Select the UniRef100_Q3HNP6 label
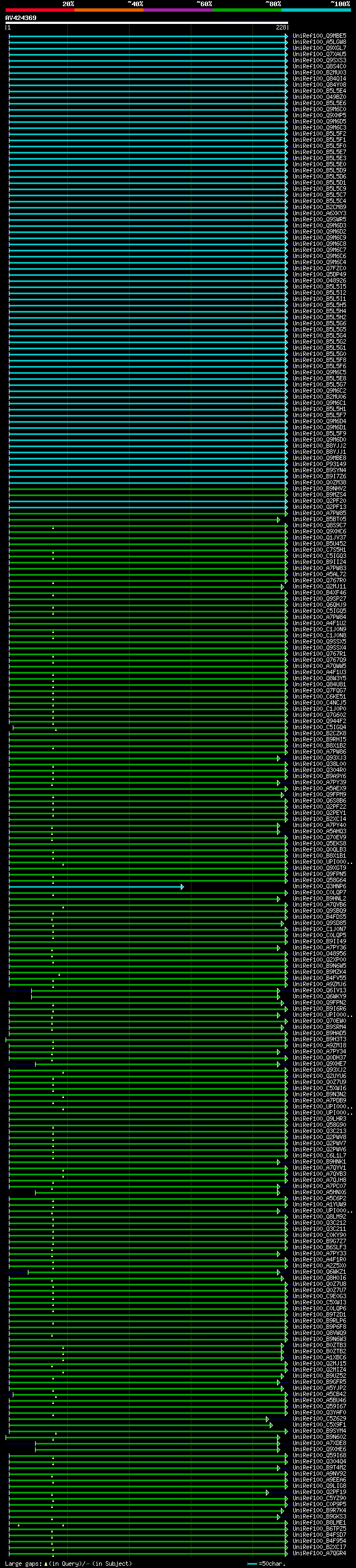This screenshot has width=356, height=1568. click(319, 886)
